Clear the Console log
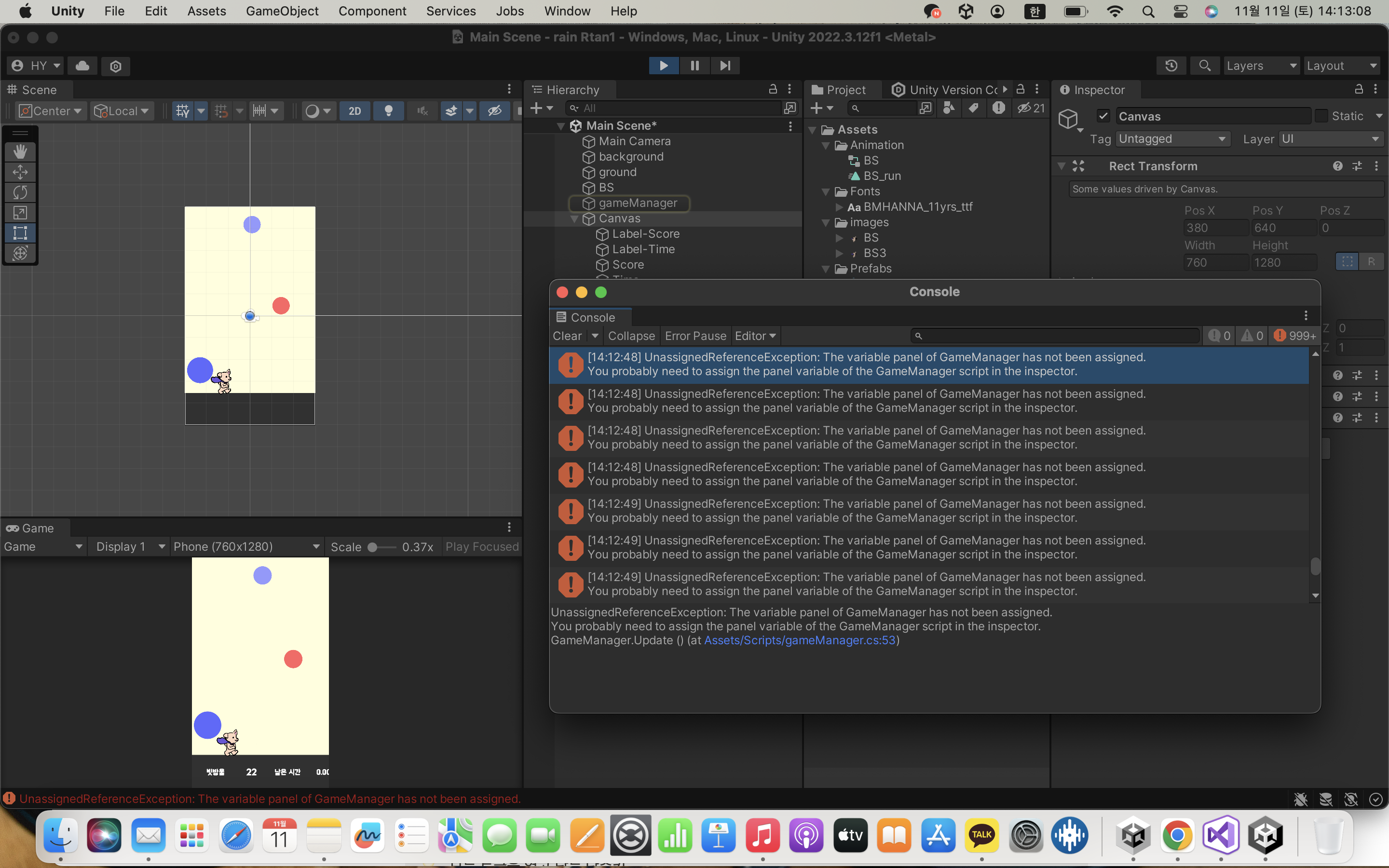The height and width of the screenshot is (868, 1389). click(567, 336)
